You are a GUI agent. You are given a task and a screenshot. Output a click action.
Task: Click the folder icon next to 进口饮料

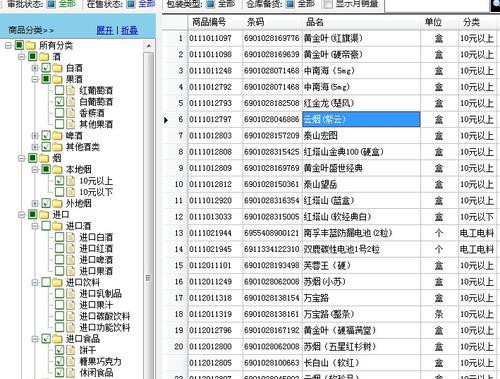click(x=57, y=282)
